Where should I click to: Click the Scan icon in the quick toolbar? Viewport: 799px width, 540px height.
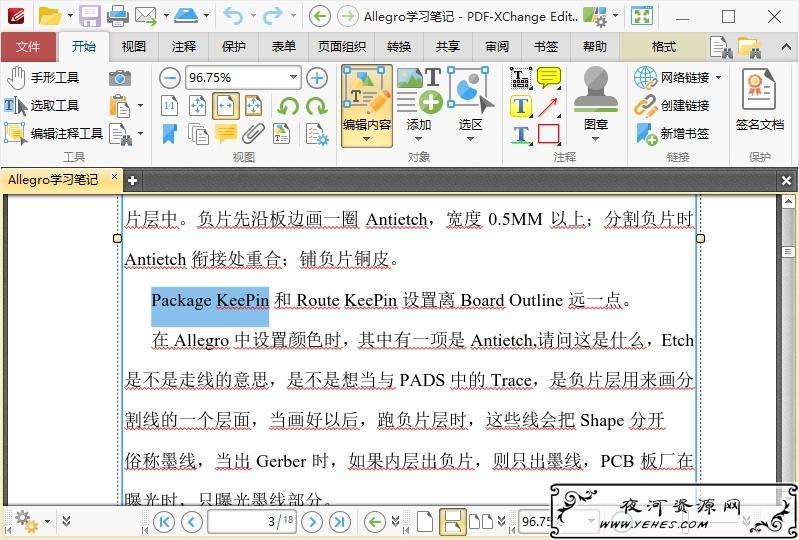tap(186, 16)
